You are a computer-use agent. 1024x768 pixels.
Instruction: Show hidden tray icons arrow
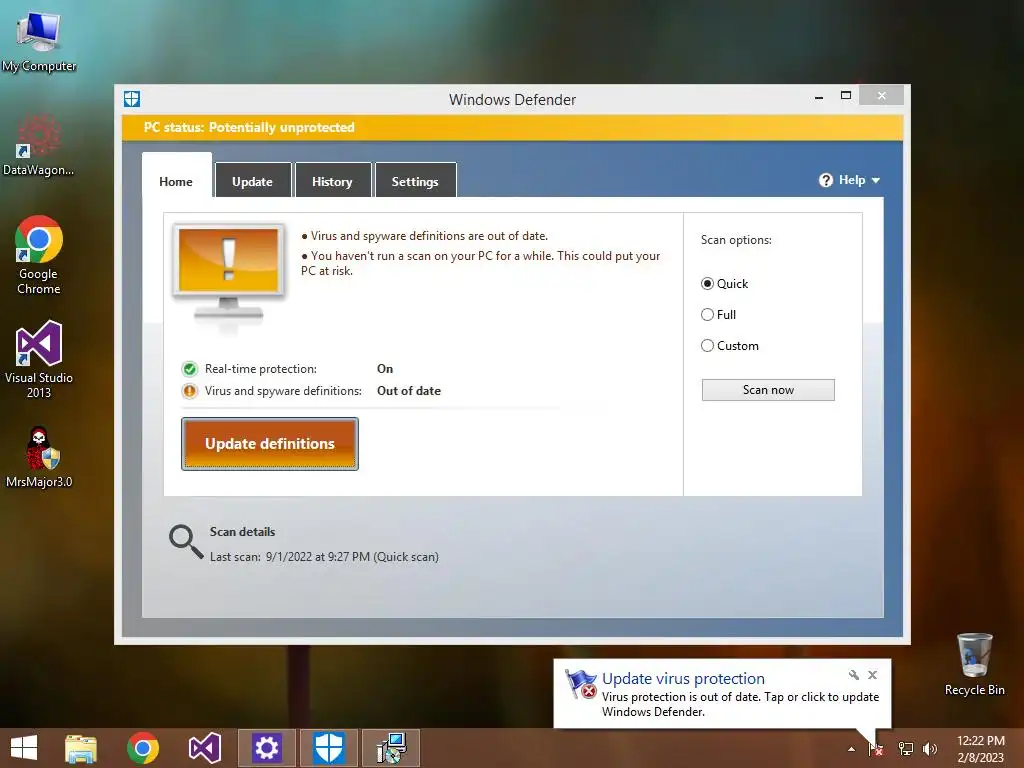point(851,749)
